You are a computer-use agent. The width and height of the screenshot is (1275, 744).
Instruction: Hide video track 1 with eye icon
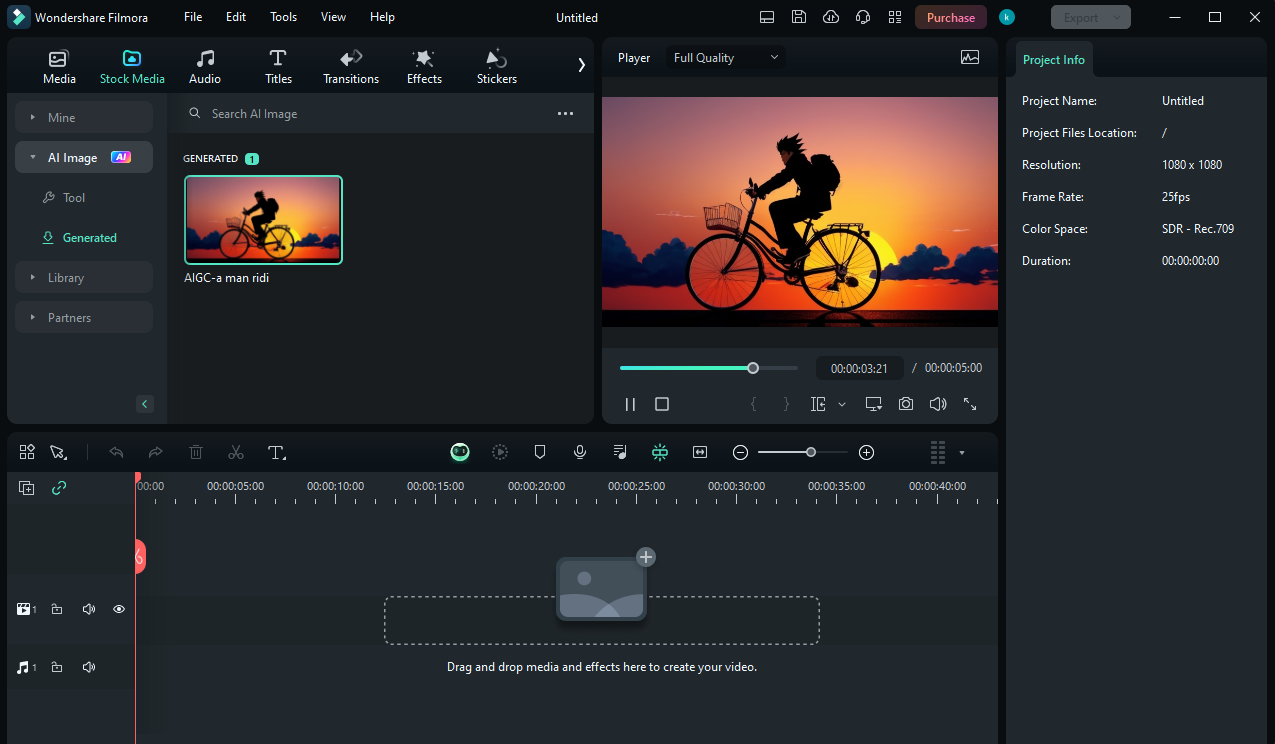coord(119,609)
